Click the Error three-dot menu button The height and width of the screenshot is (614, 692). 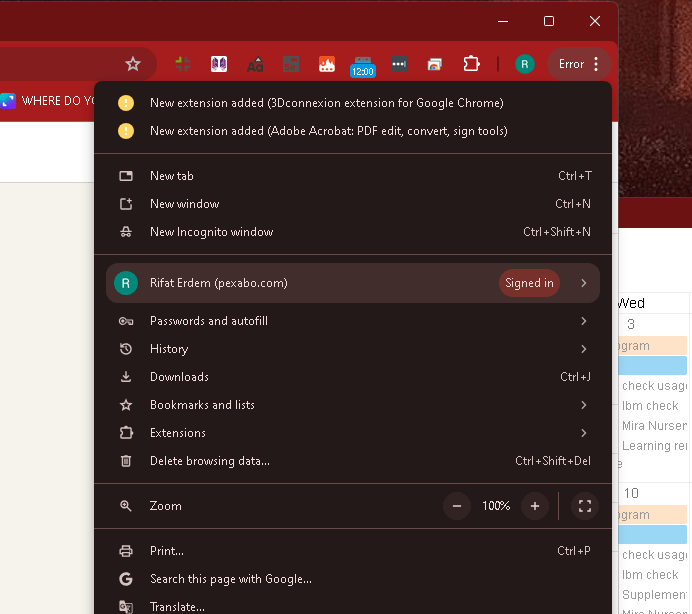pos(579,64)
